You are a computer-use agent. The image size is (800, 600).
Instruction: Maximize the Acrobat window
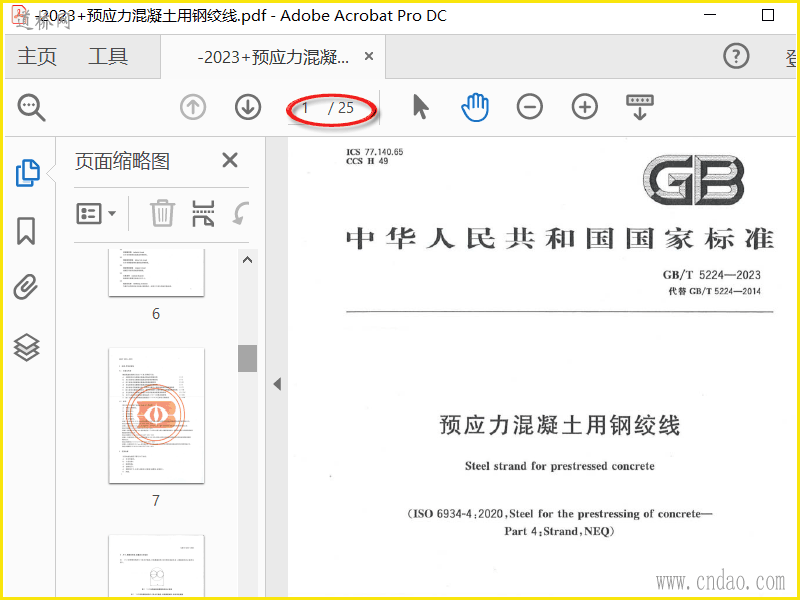pyautogui.click(x=768, y=15)
